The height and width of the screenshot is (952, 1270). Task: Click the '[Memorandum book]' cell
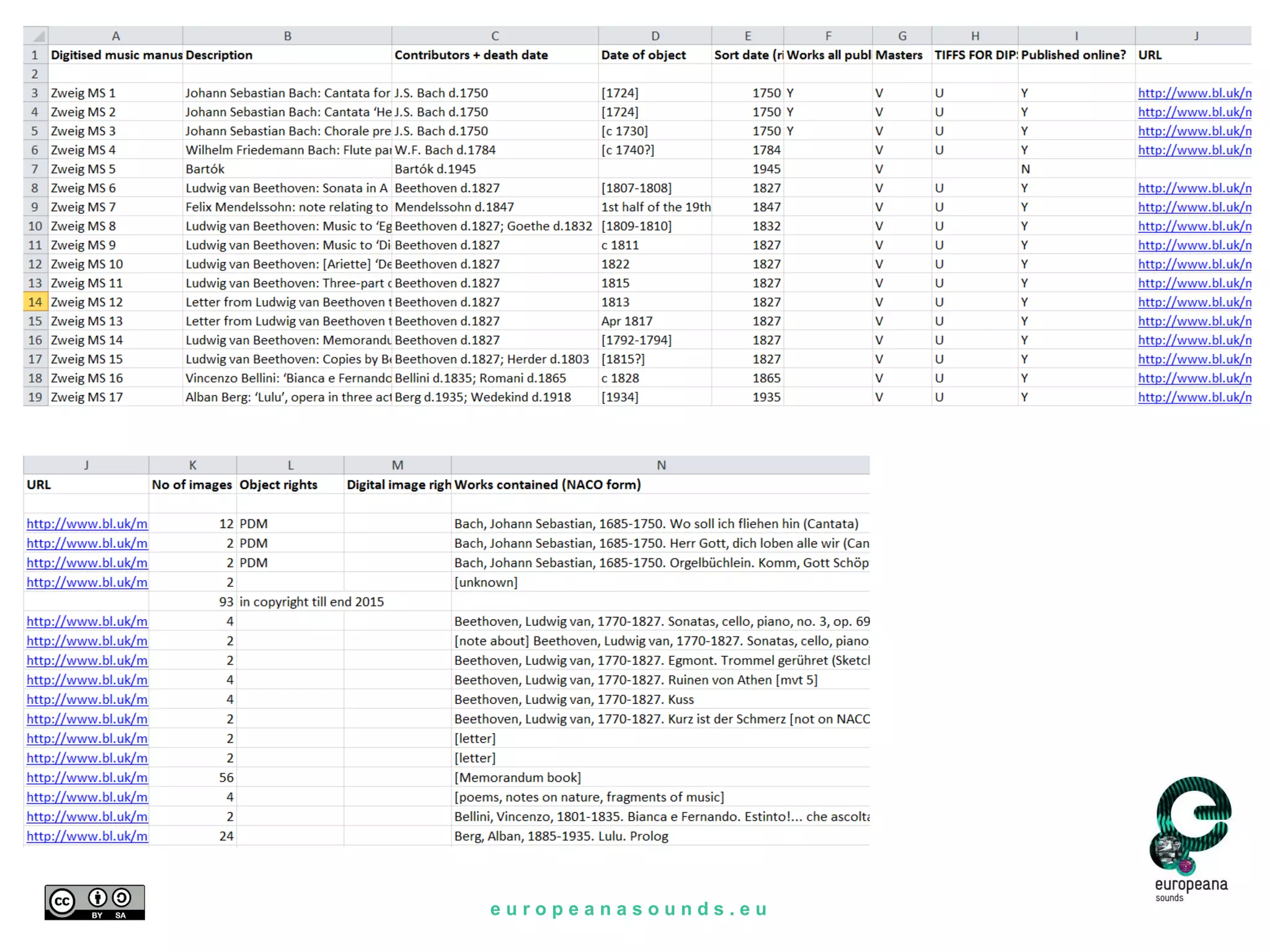[517, 777]
